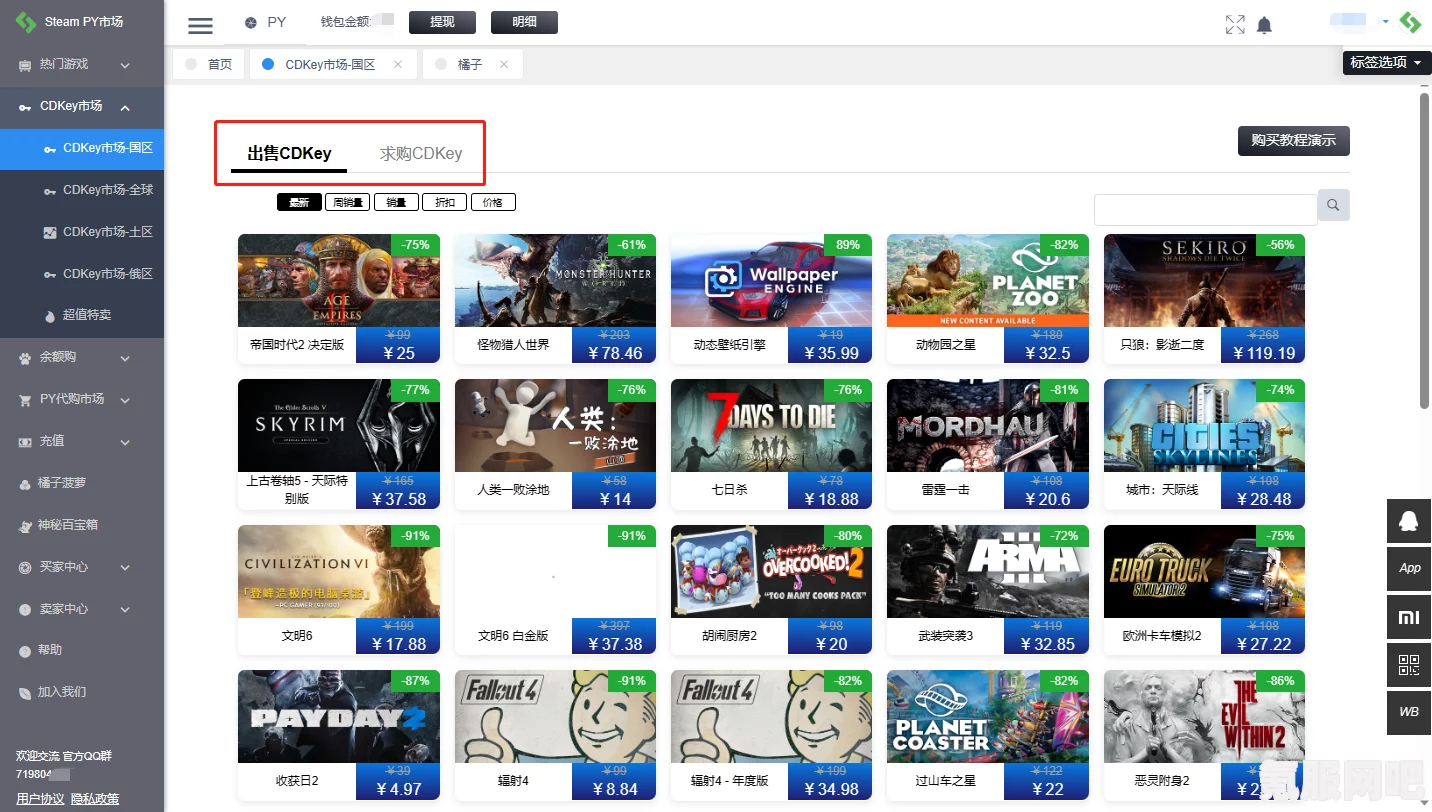
Task: Open the 动物园之星 Planet Zoo card
Action: click(x=988, y=299)
